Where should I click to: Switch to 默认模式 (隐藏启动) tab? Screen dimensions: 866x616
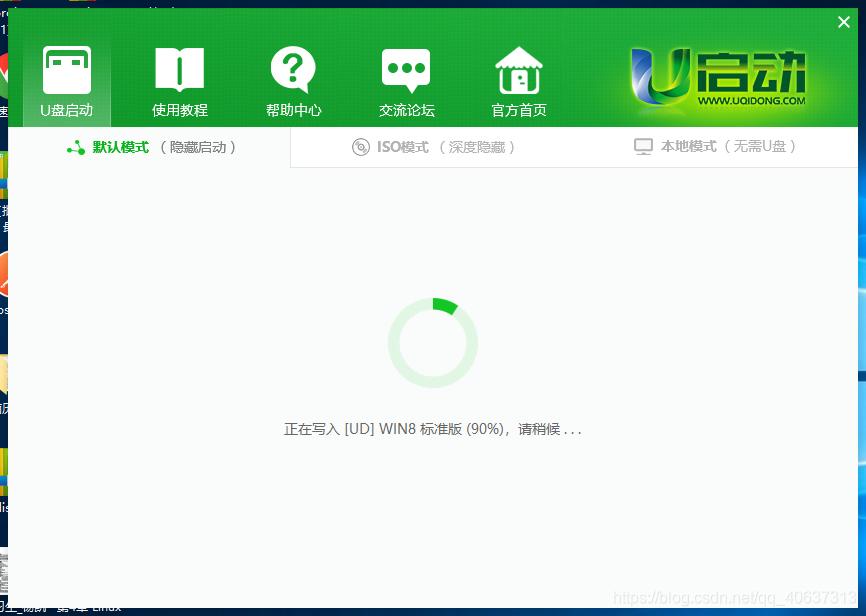pos(151,148)
